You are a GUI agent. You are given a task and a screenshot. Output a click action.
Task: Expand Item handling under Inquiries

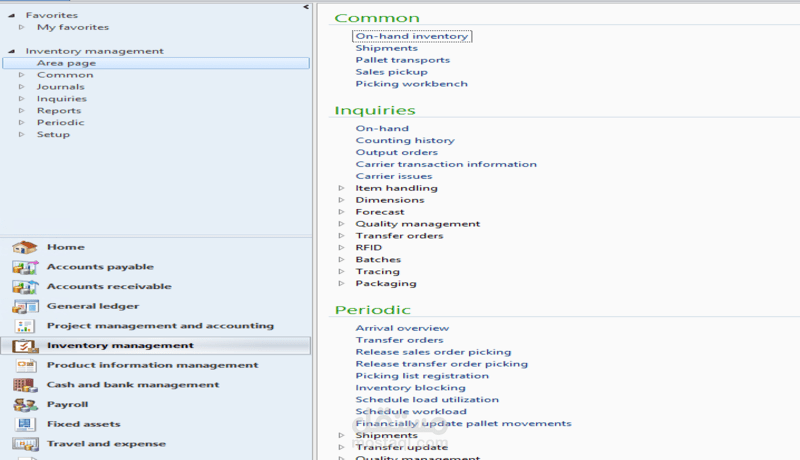[x=341, y=188]
